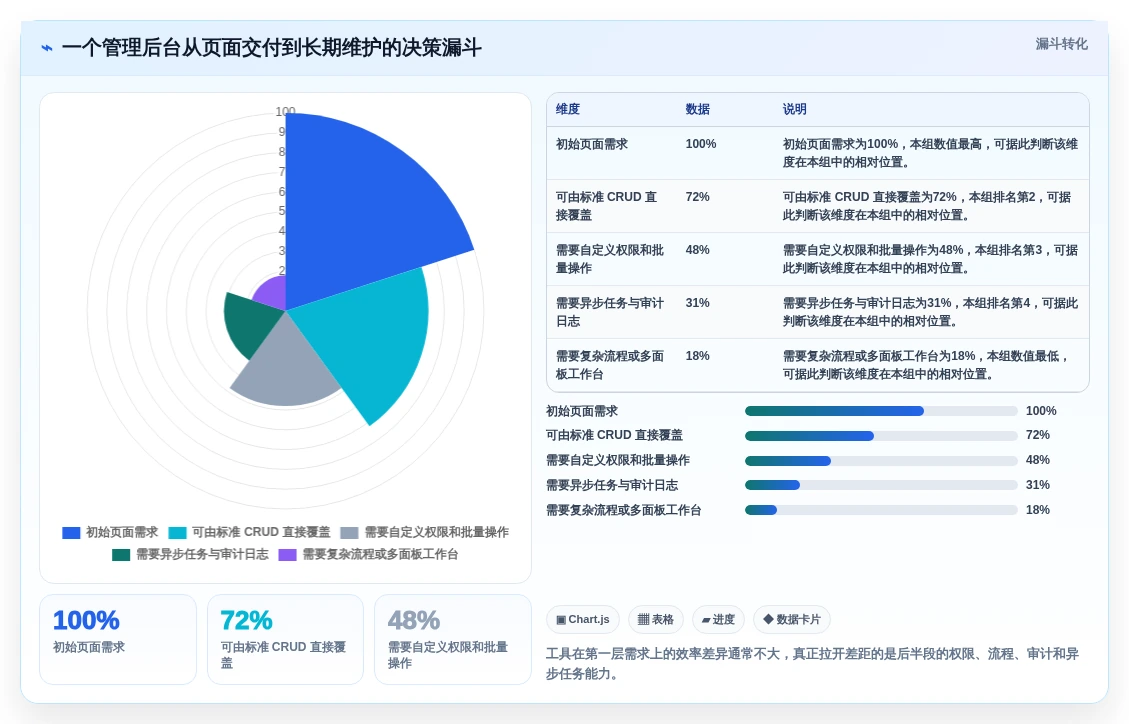Click the 数据 column header
Screen dimensions: 1129x724
(x=697, y=109)
